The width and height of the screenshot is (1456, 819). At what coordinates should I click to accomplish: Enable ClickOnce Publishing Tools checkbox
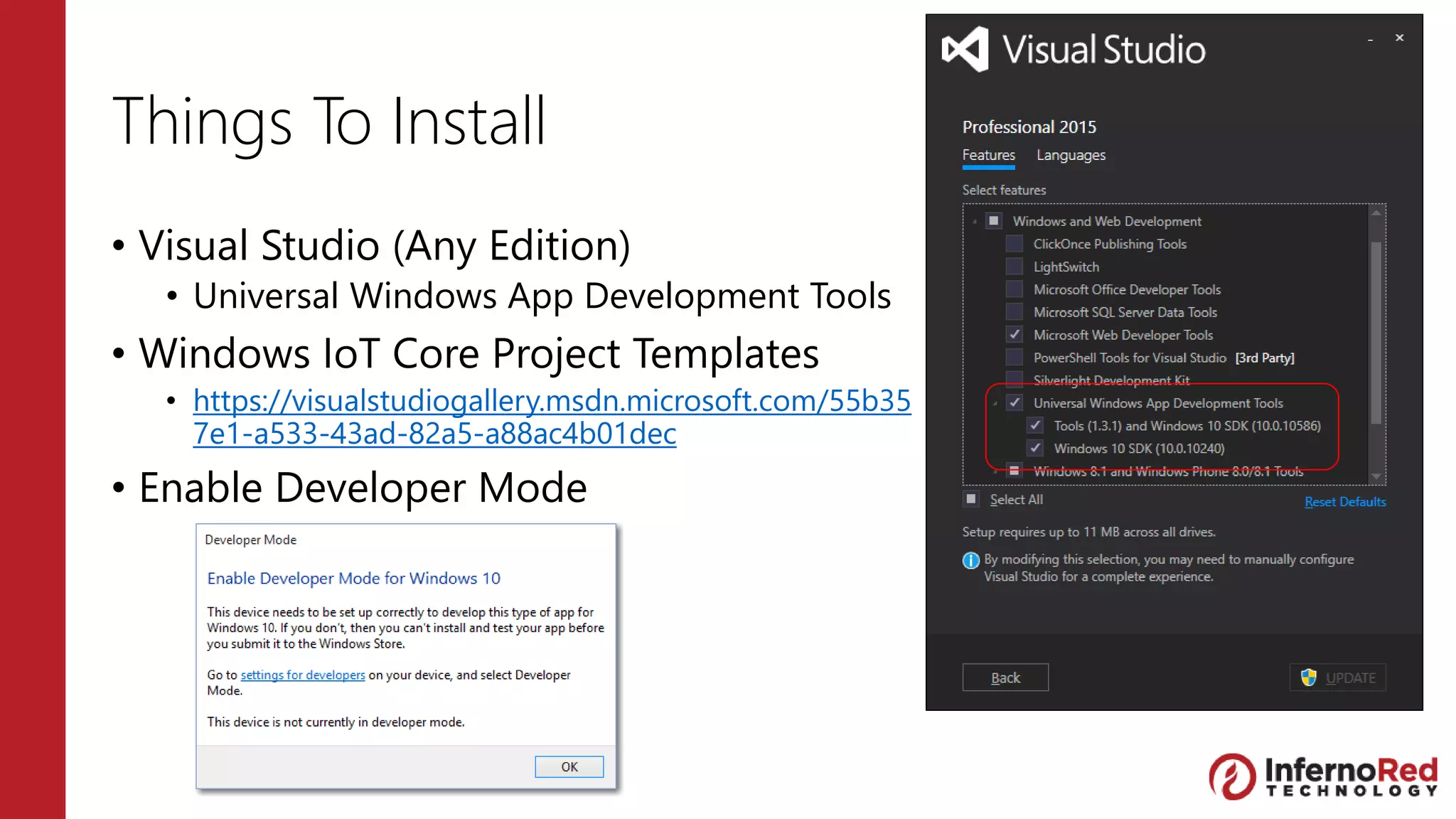[x=1015, y=244]
